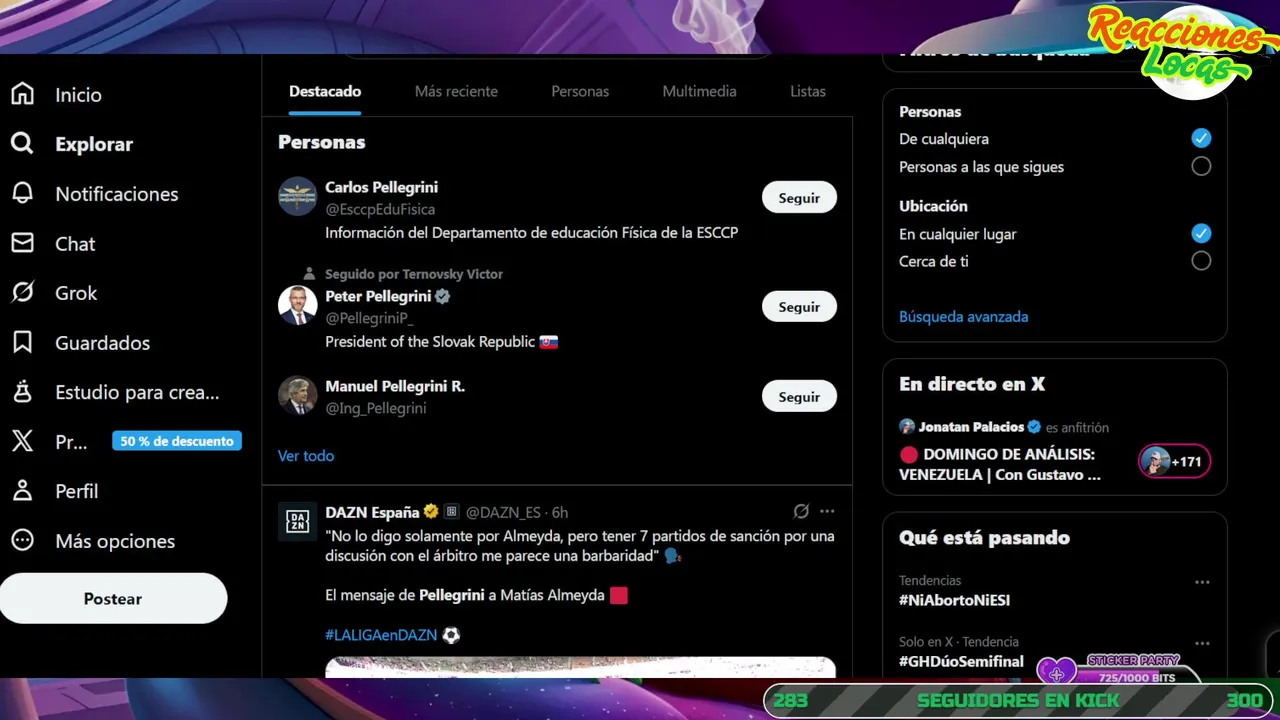Click the Sticker Party heart icon

(1056, 673)
